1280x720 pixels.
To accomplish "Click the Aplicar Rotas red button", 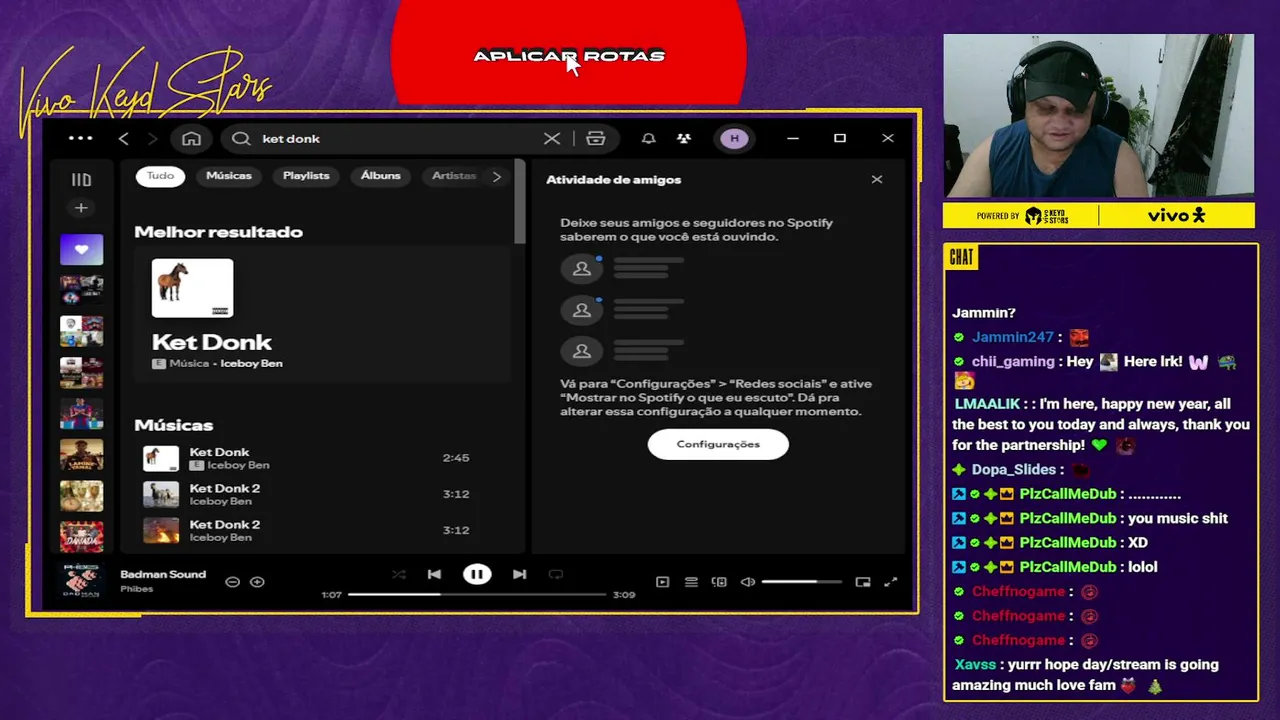I will tap(569, 52).
